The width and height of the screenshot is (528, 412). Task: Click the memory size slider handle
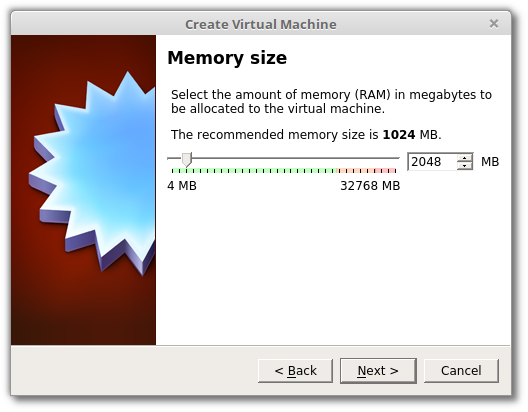(187, 159)
